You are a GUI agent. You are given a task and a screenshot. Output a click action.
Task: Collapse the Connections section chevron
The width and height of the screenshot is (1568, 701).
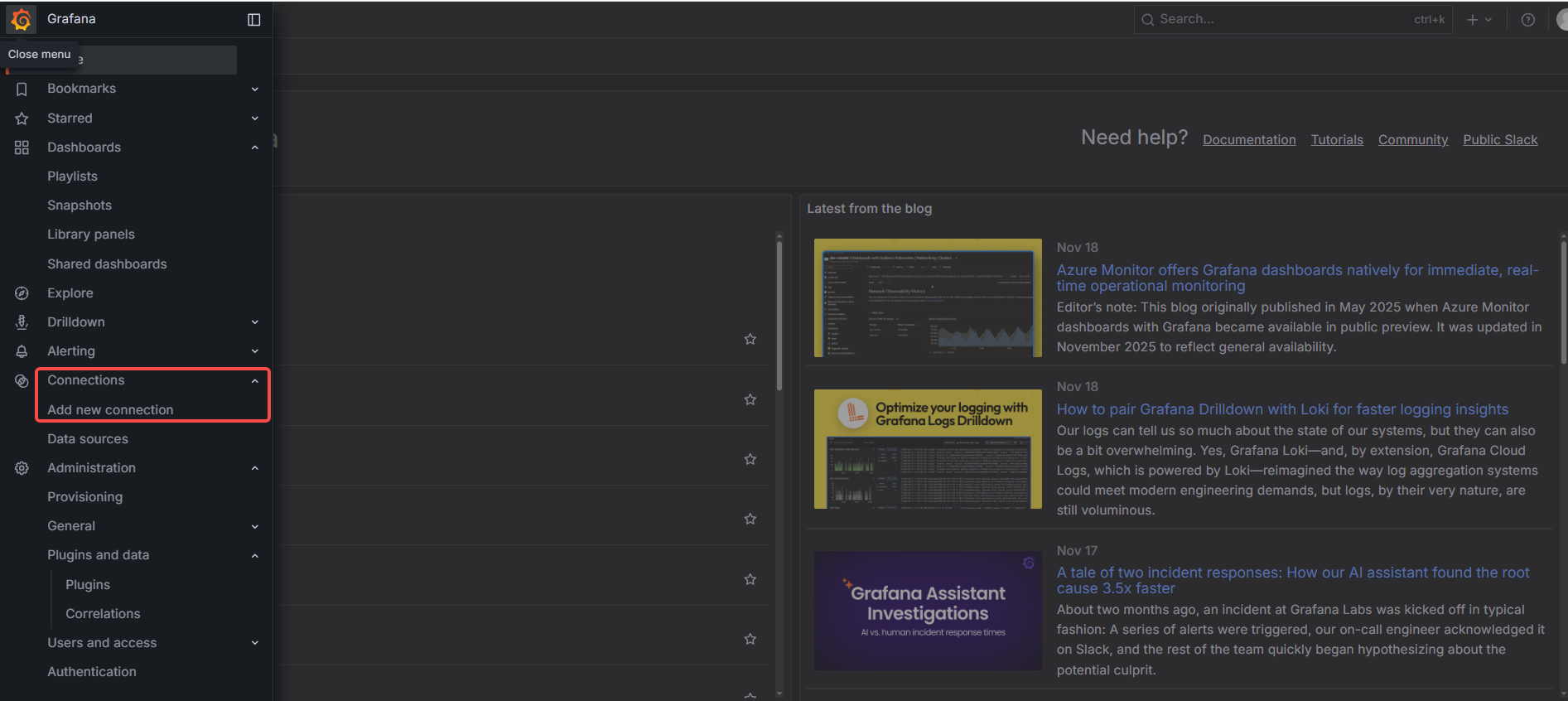255,380
